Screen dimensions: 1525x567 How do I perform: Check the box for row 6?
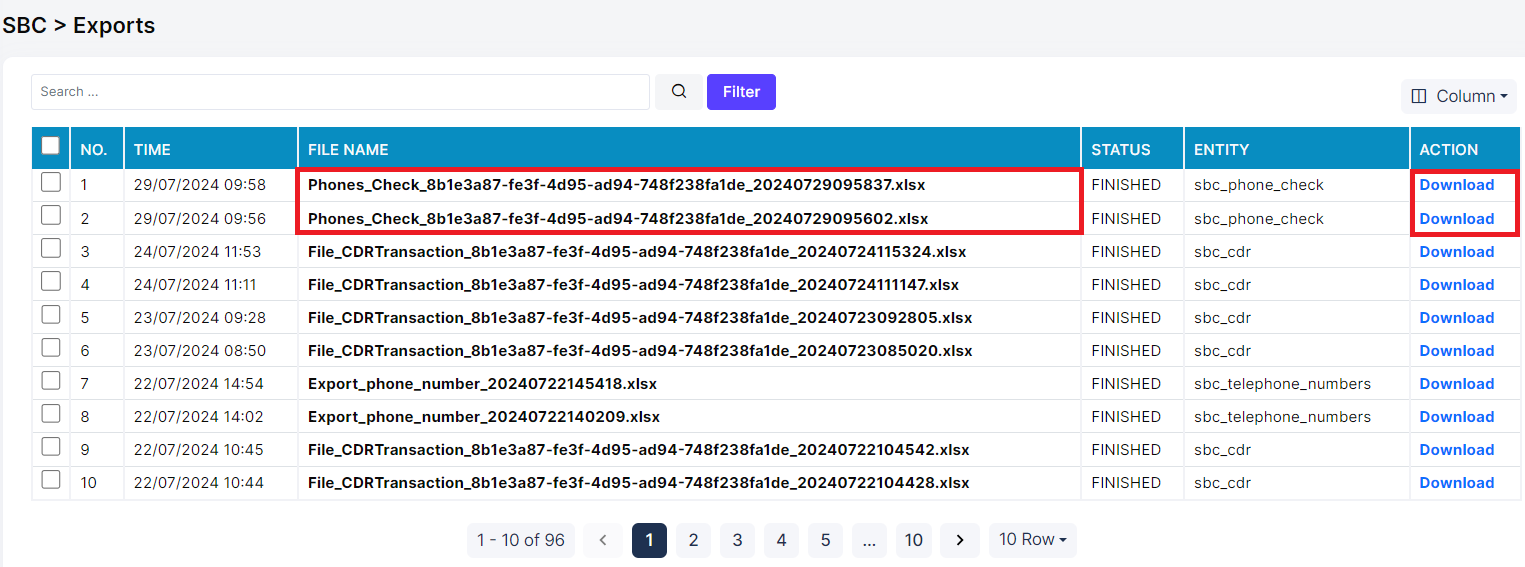pos(50,348)
